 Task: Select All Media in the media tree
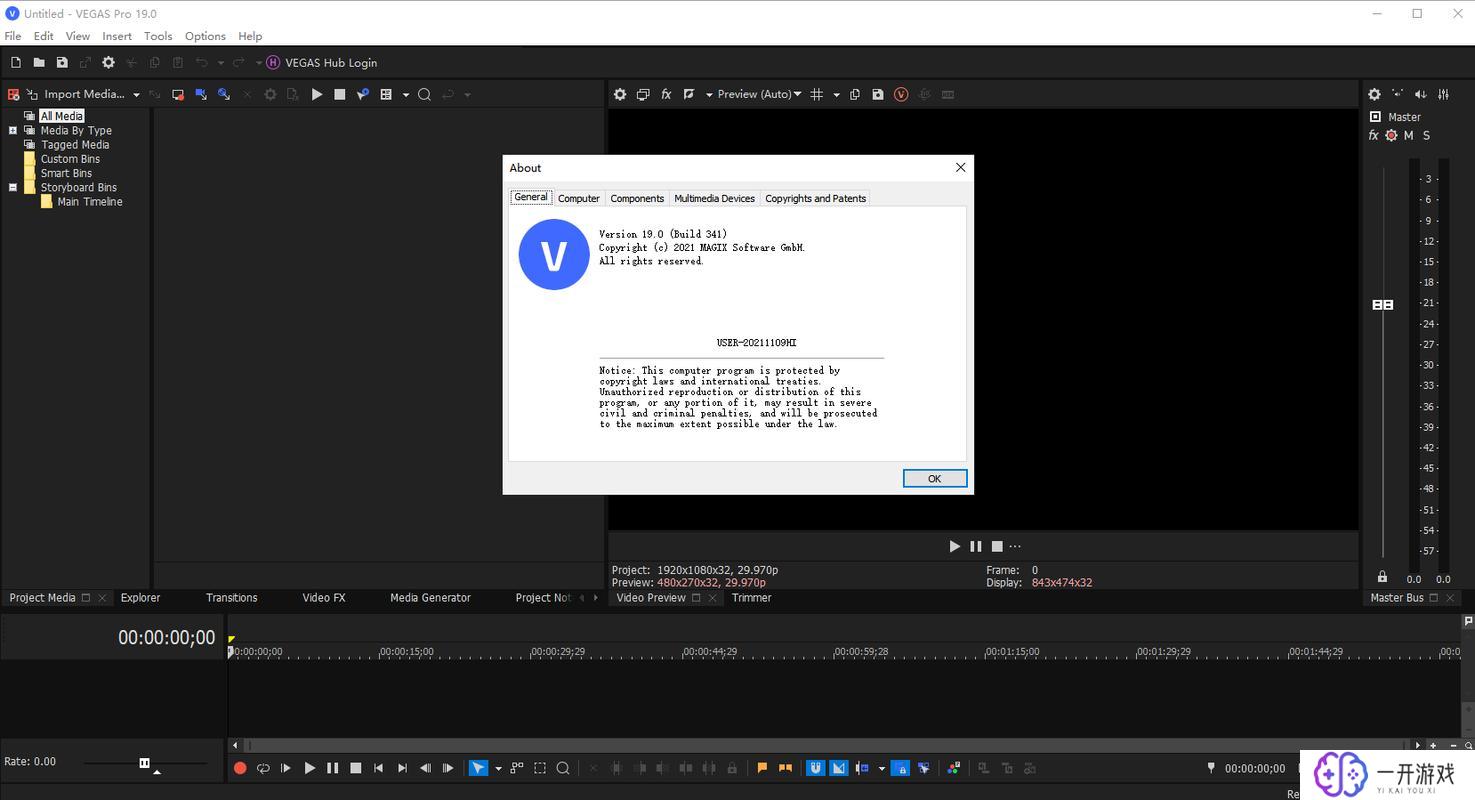[x=62, y=116]
